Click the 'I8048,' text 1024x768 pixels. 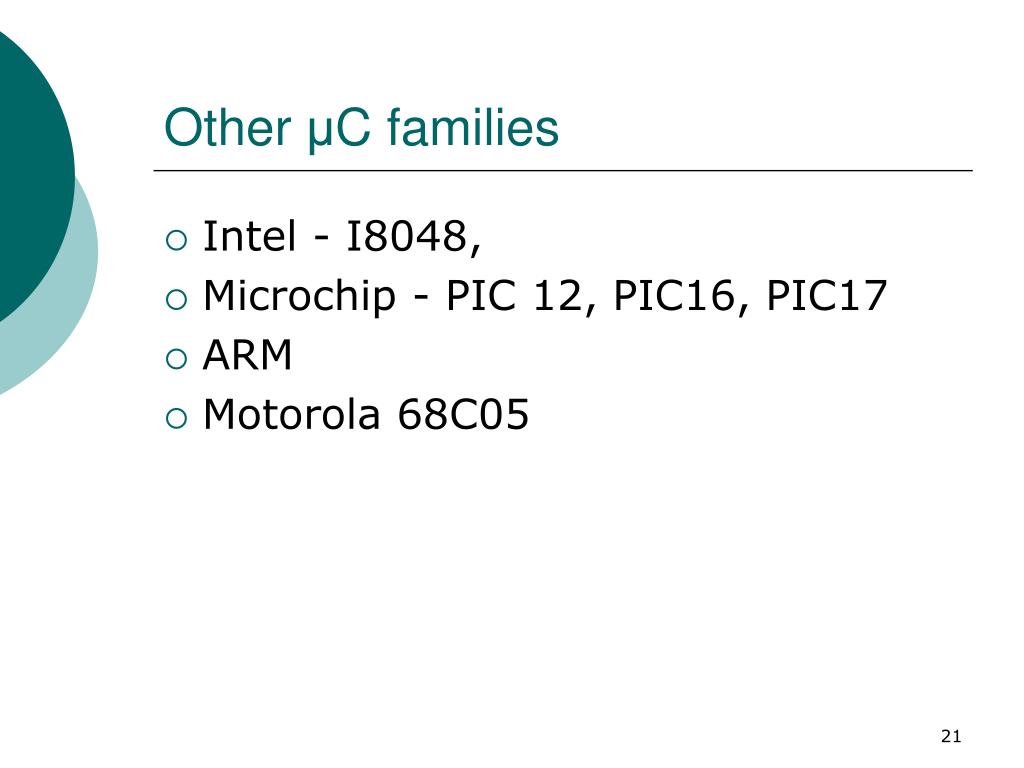coord(413,236)
